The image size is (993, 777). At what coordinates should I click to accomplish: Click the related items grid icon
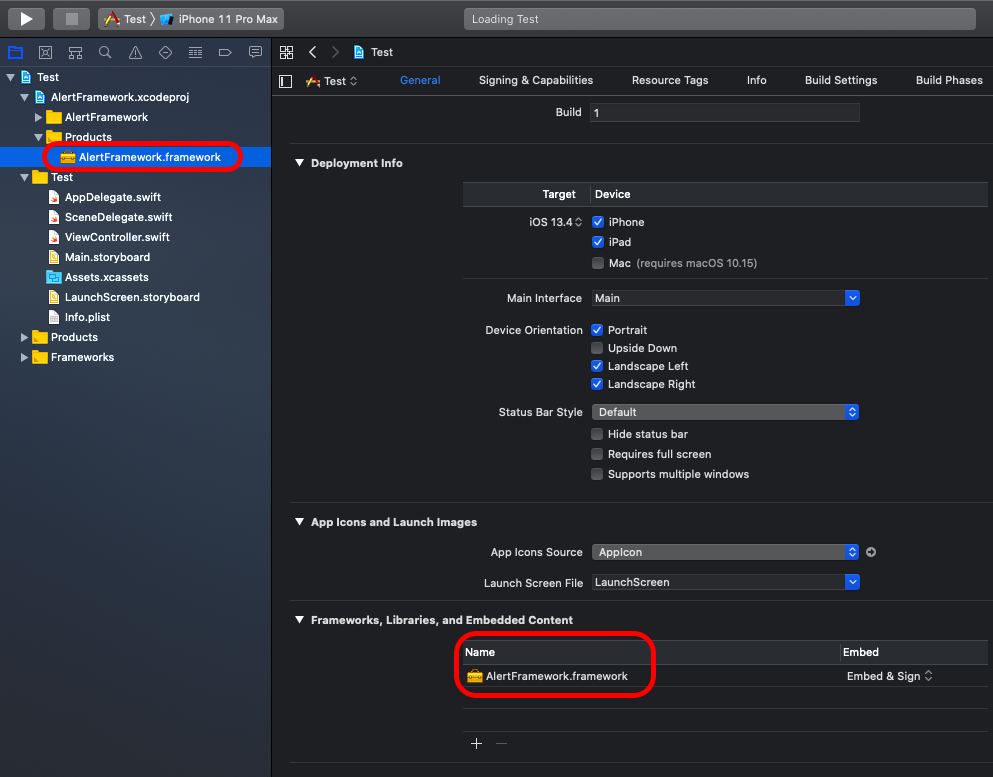286,52
